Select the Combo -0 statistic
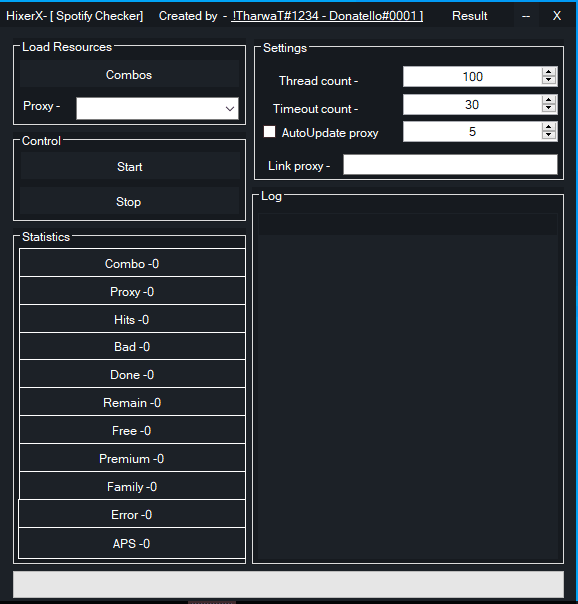The height and width of the screenshot is (604, 578). point(132,263)
